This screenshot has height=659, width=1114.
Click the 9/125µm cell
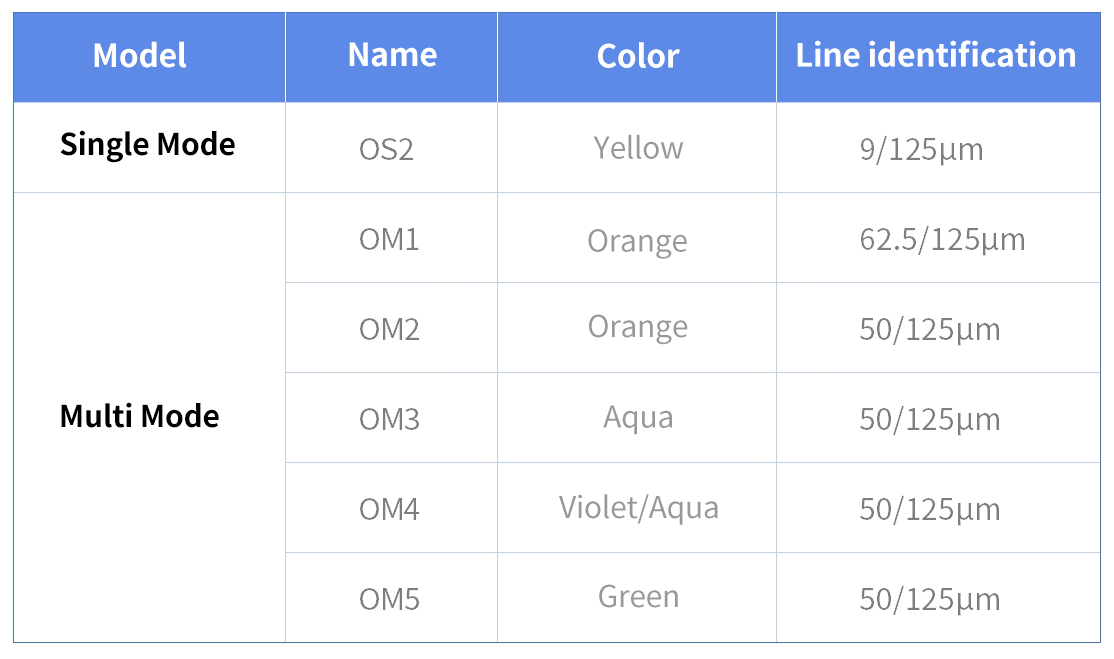pos(939,148)
